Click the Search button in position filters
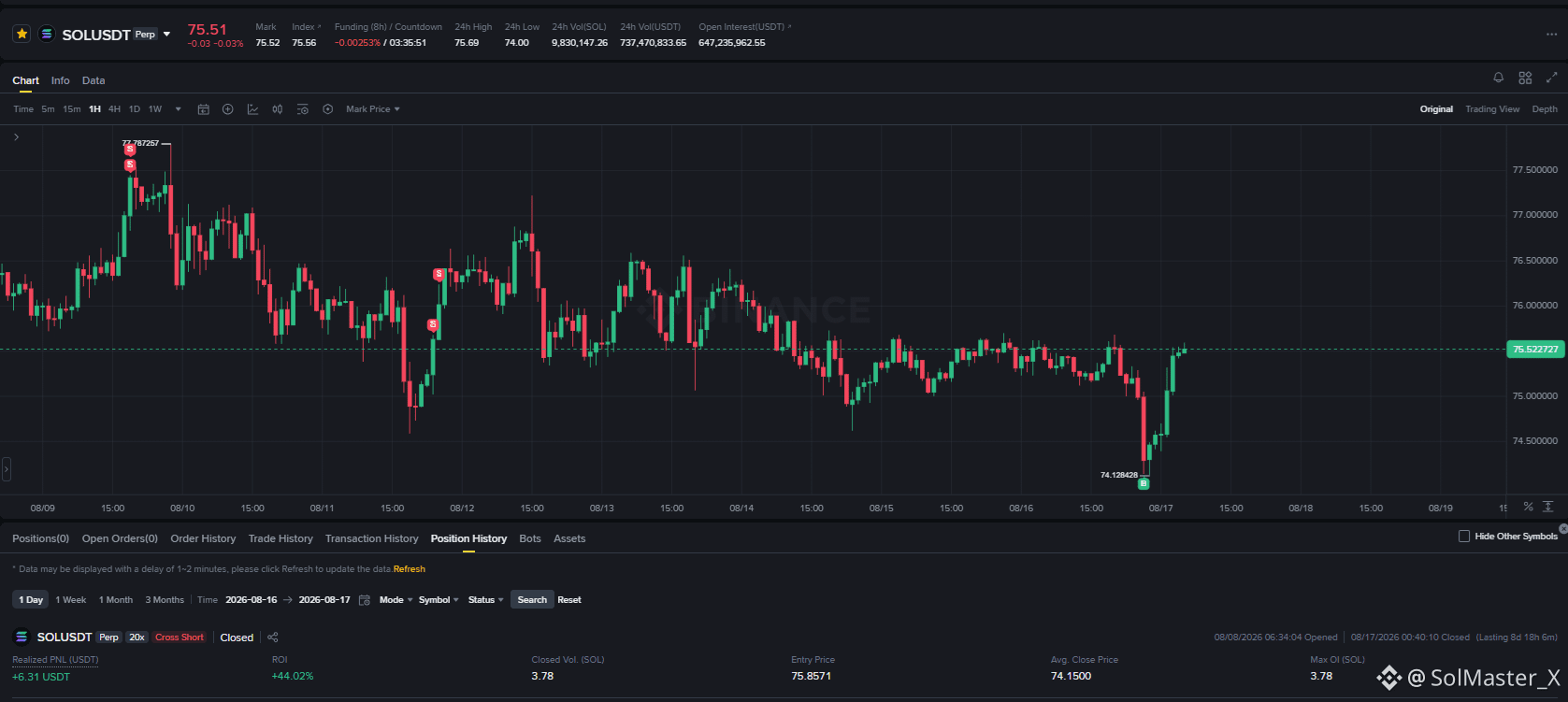 coord(532,600)
